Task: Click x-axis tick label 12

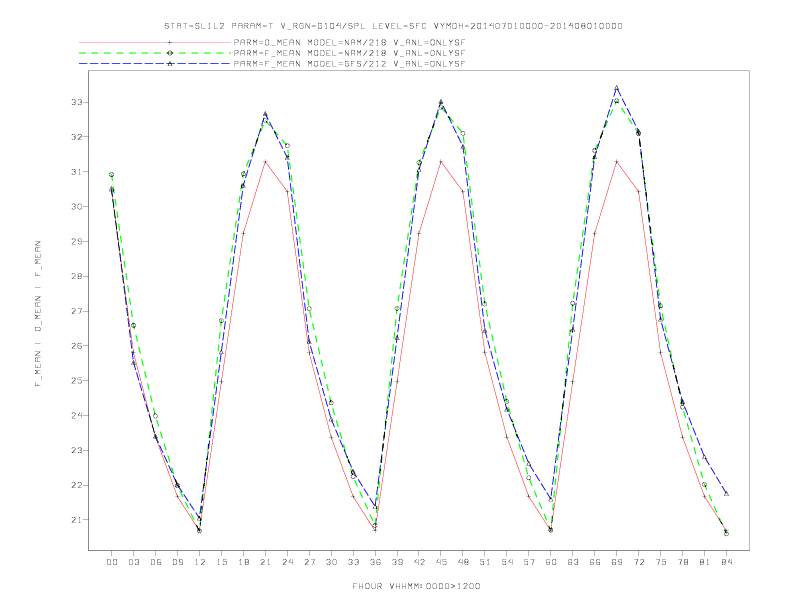Action: [x=200, y=562]
